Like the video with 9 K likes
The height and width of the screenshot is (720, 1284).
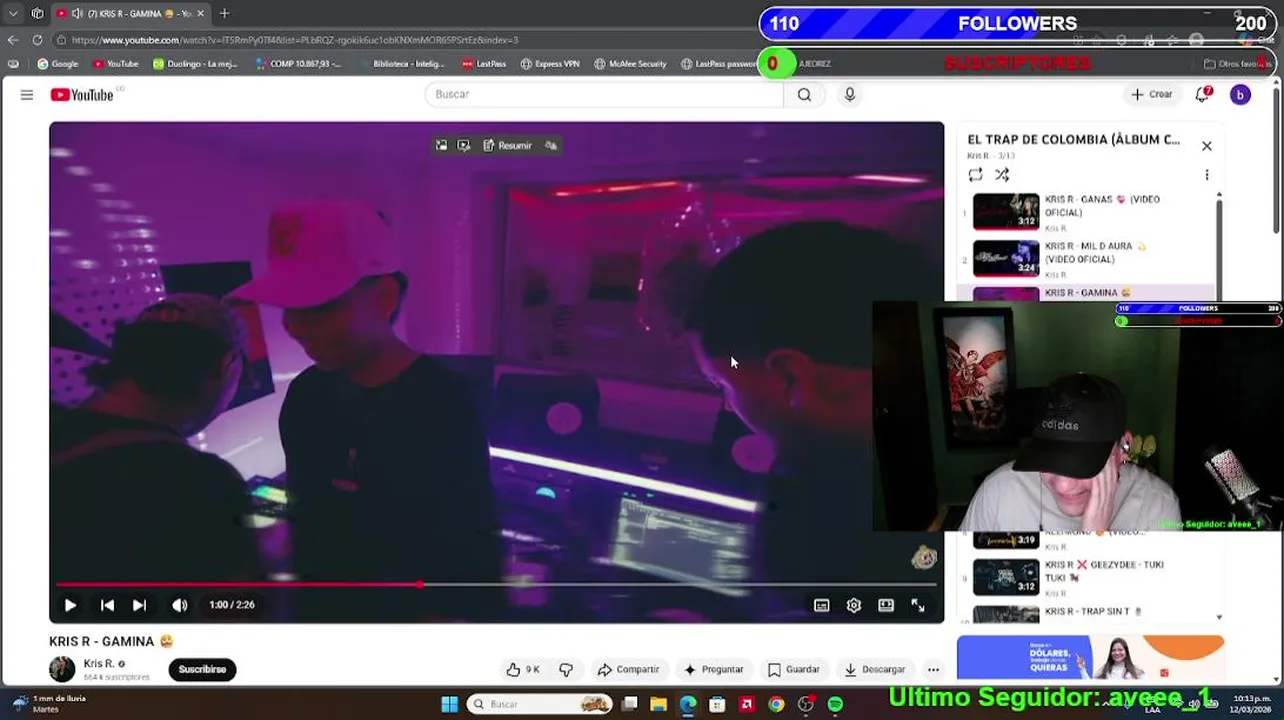(x=523, y=669)
